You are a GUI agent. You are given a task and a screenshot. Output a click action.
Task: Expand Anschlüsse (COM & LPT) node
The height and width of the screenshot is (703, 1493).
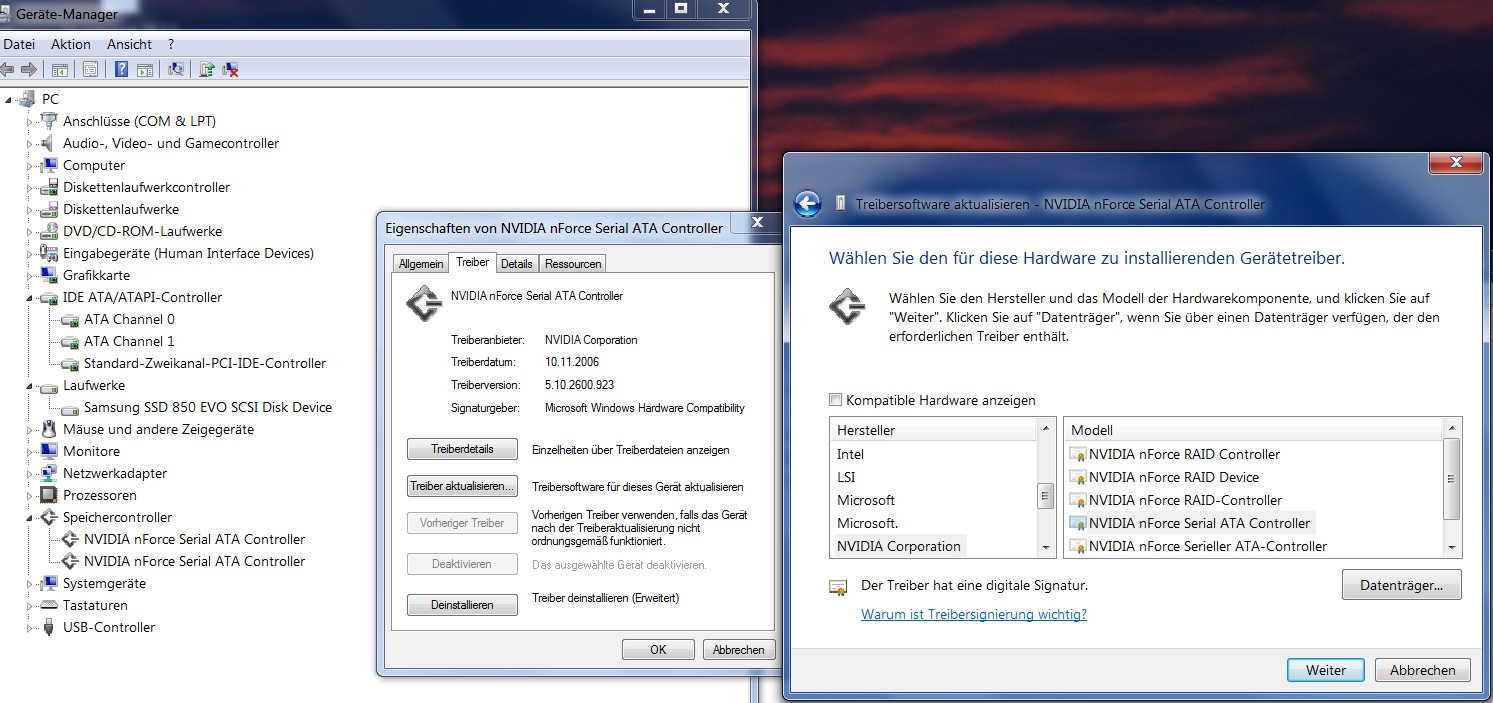[x=30, y=121]
